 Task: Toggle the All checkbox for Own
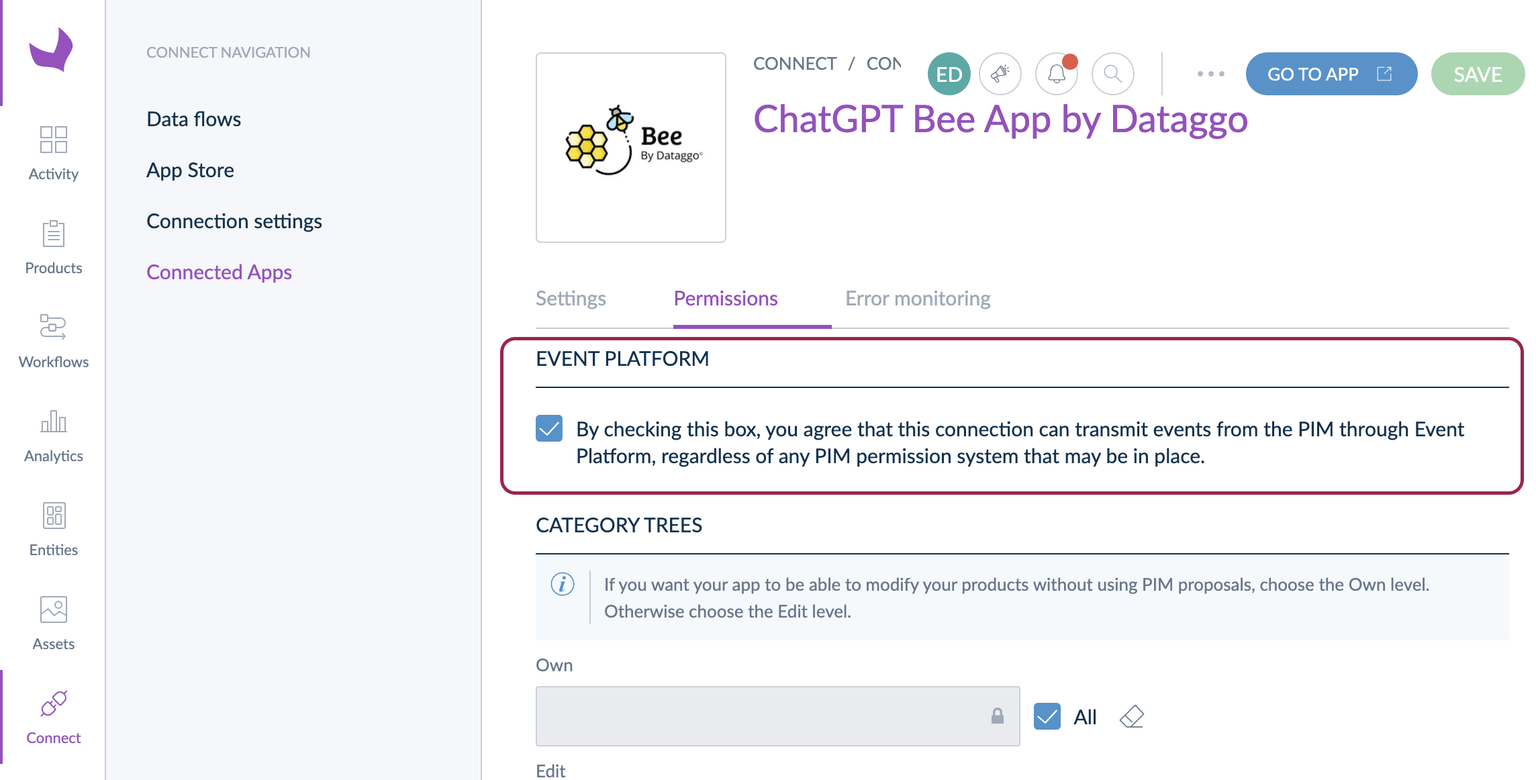[x=1047, y=716]
